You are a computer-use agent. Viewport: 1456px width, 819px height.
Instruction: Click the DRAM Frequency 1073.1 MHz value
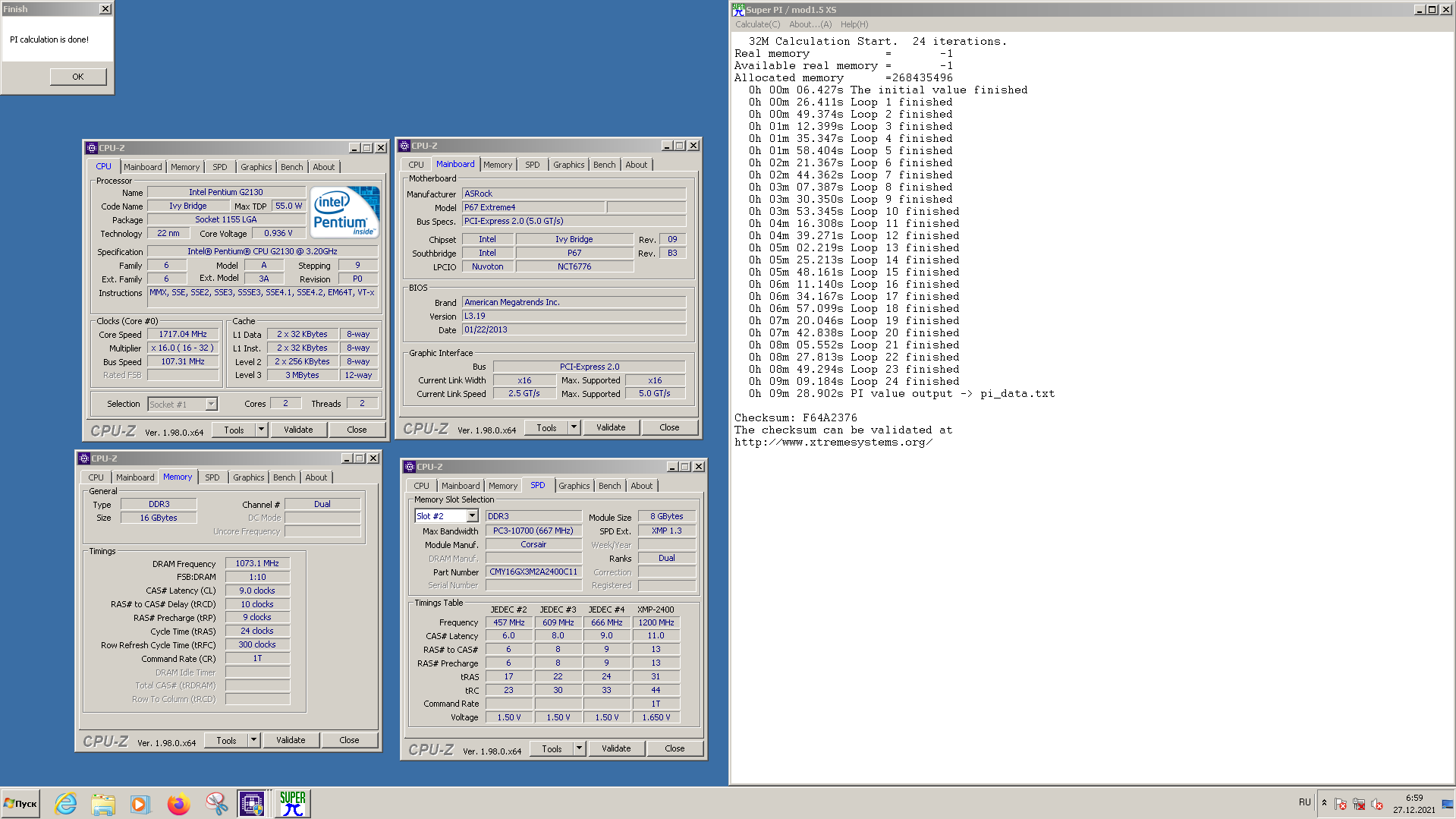pyautogui.click(x=257, y=563)
